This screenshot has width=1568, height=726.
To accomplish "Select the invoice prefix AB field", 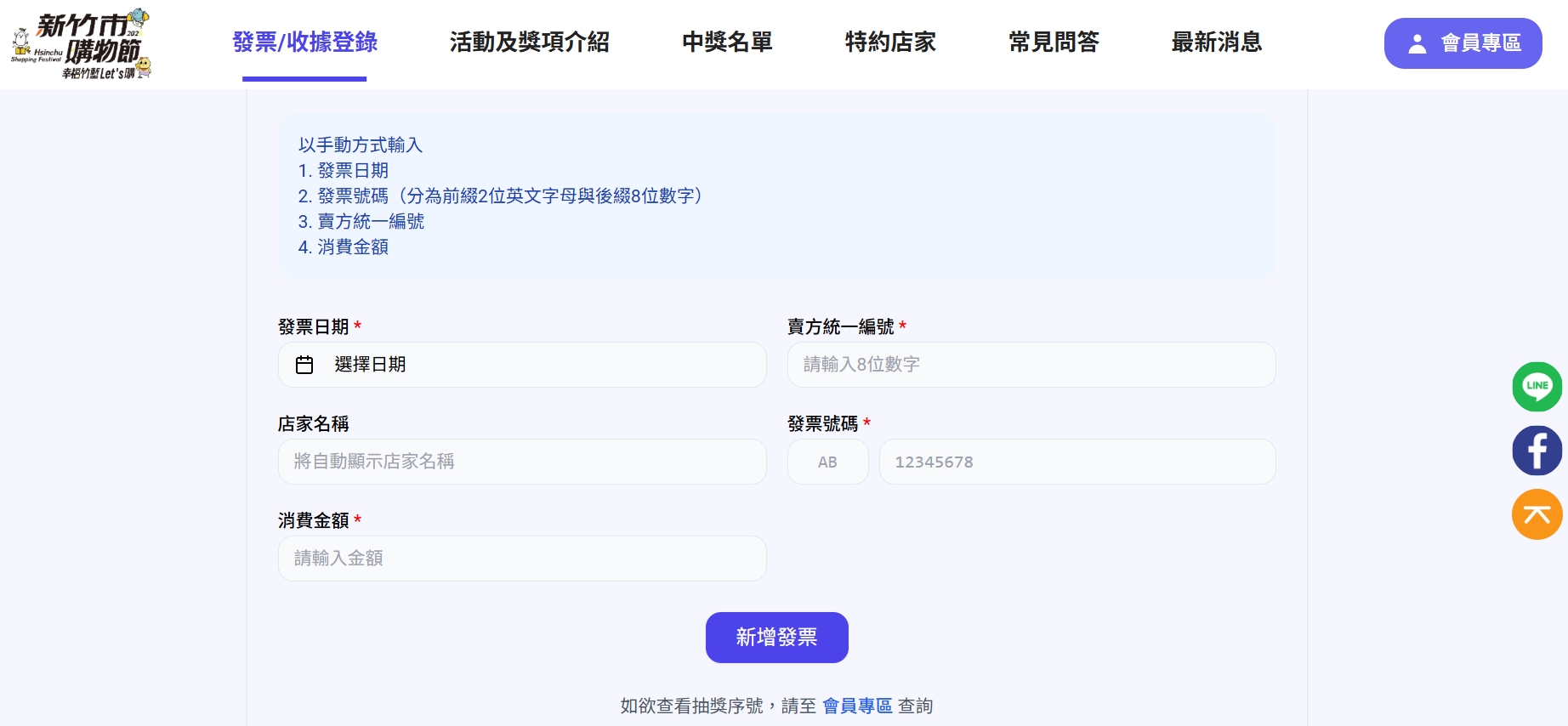I will (827, 462).
